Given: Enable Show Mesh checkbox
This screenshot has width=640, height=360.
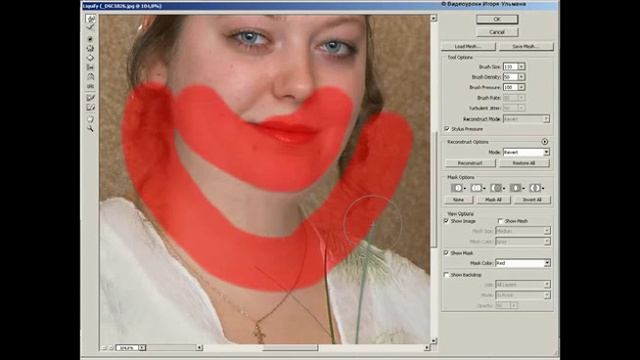Looking at the screenshot, I should 500,221.
